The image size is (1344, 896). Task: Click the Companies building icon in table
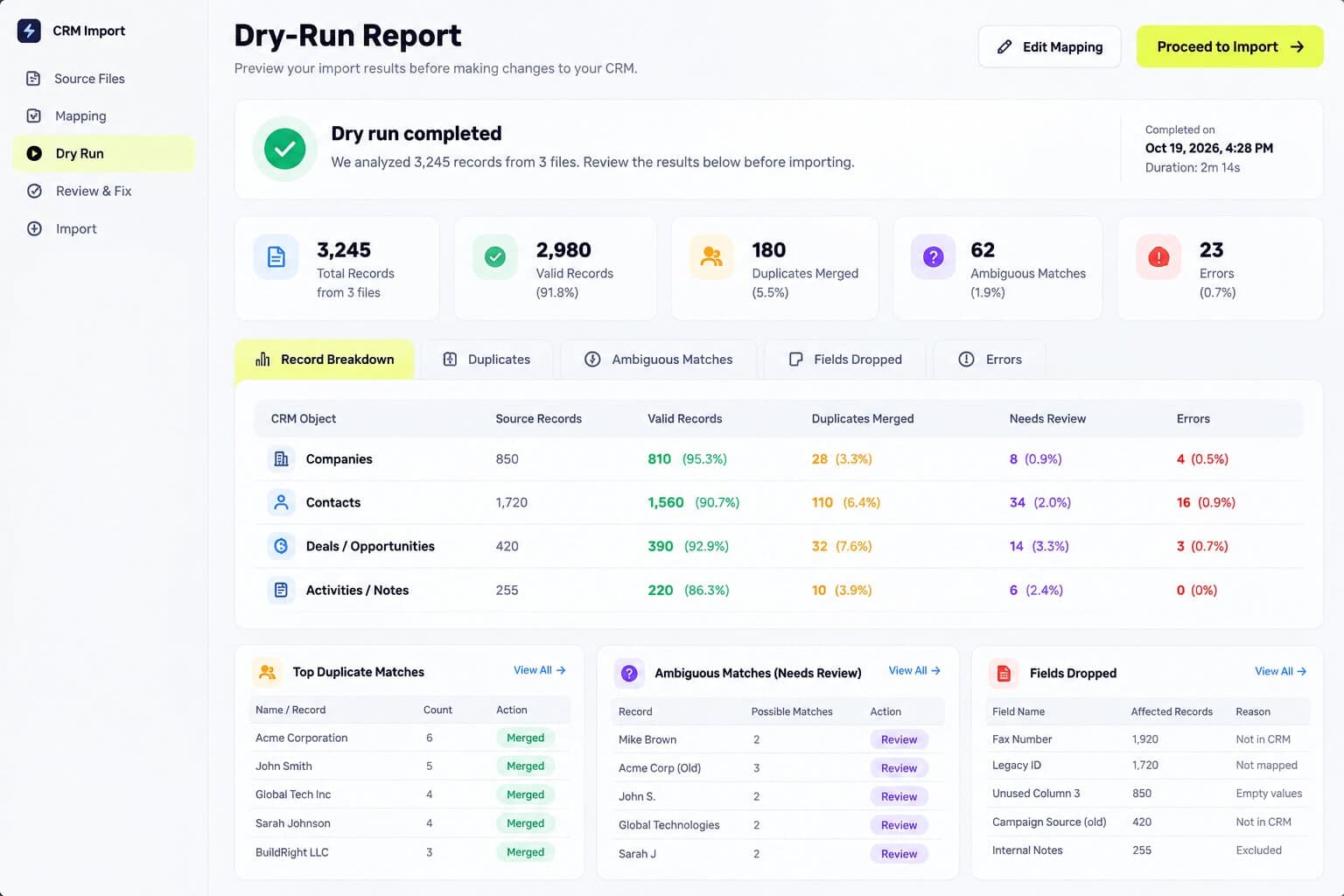[x=281, y=458]
